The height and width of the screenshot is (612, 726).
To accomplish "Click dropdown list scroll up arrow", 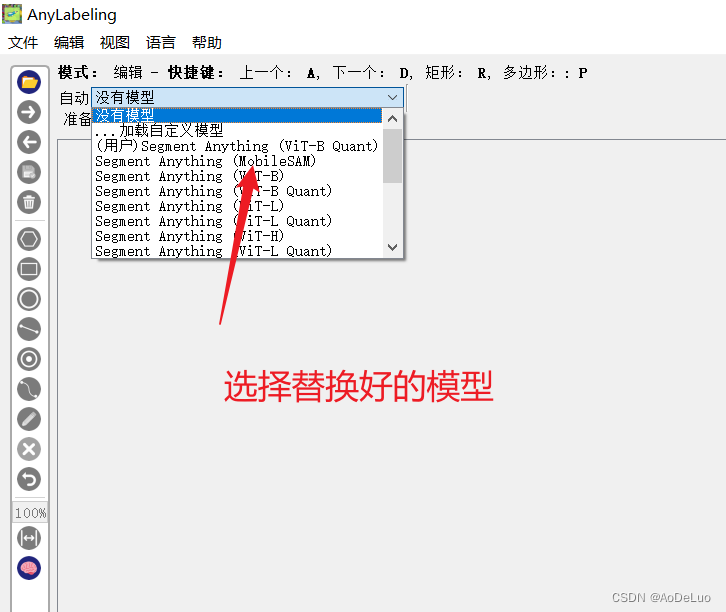I will [x=392, y=119].
